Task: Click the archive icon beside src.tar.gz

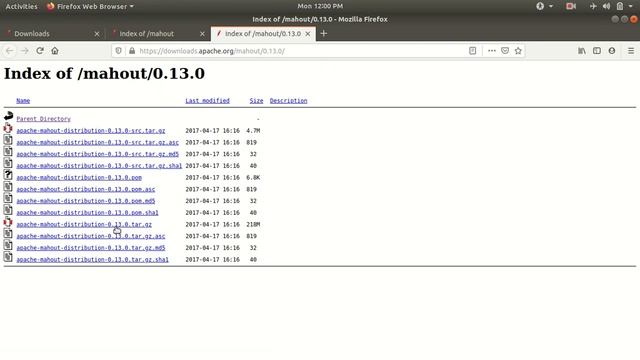Action: [x=8, y=128]
